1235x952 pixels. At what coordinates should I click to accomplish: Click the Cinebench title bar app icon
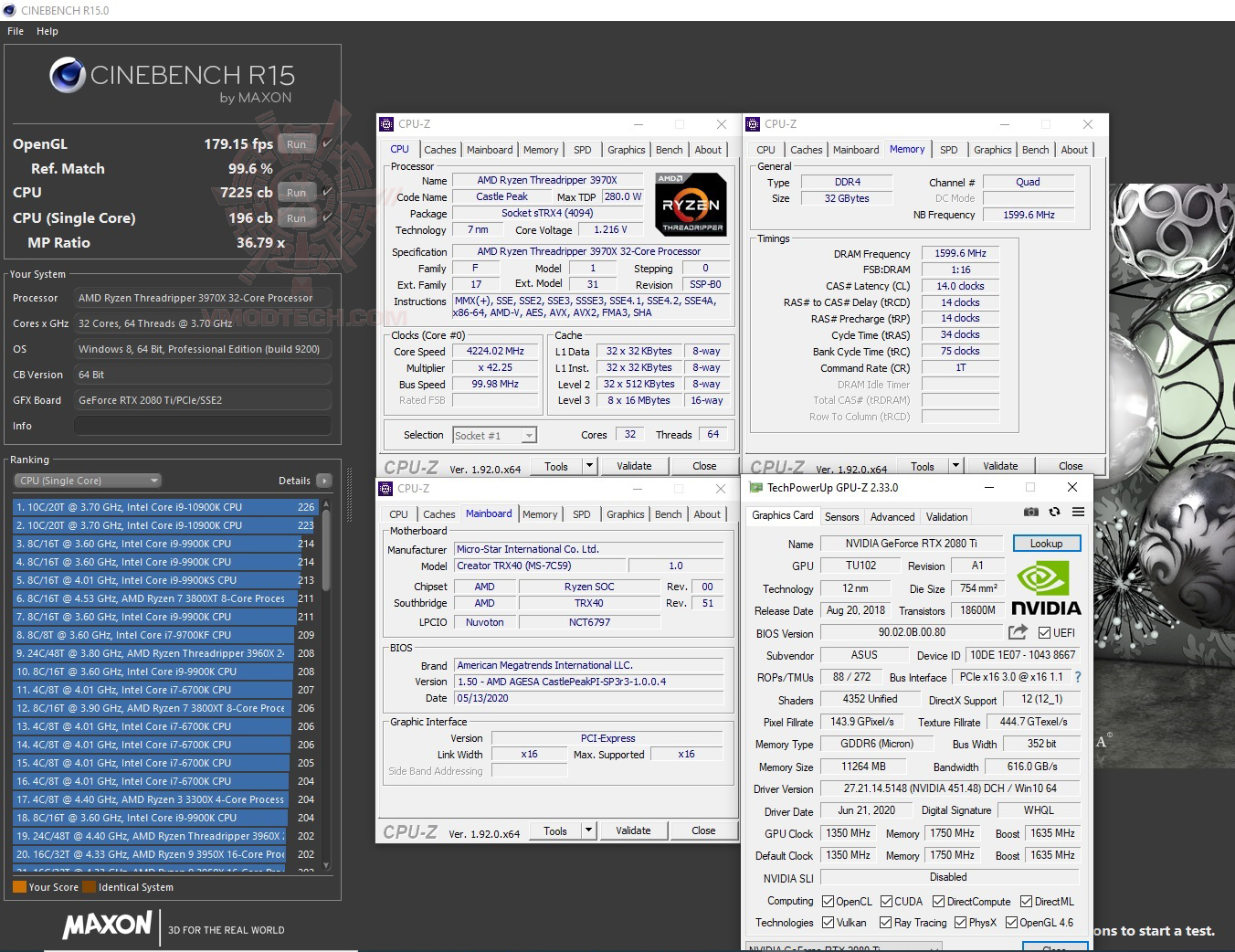tap(10, 10)
